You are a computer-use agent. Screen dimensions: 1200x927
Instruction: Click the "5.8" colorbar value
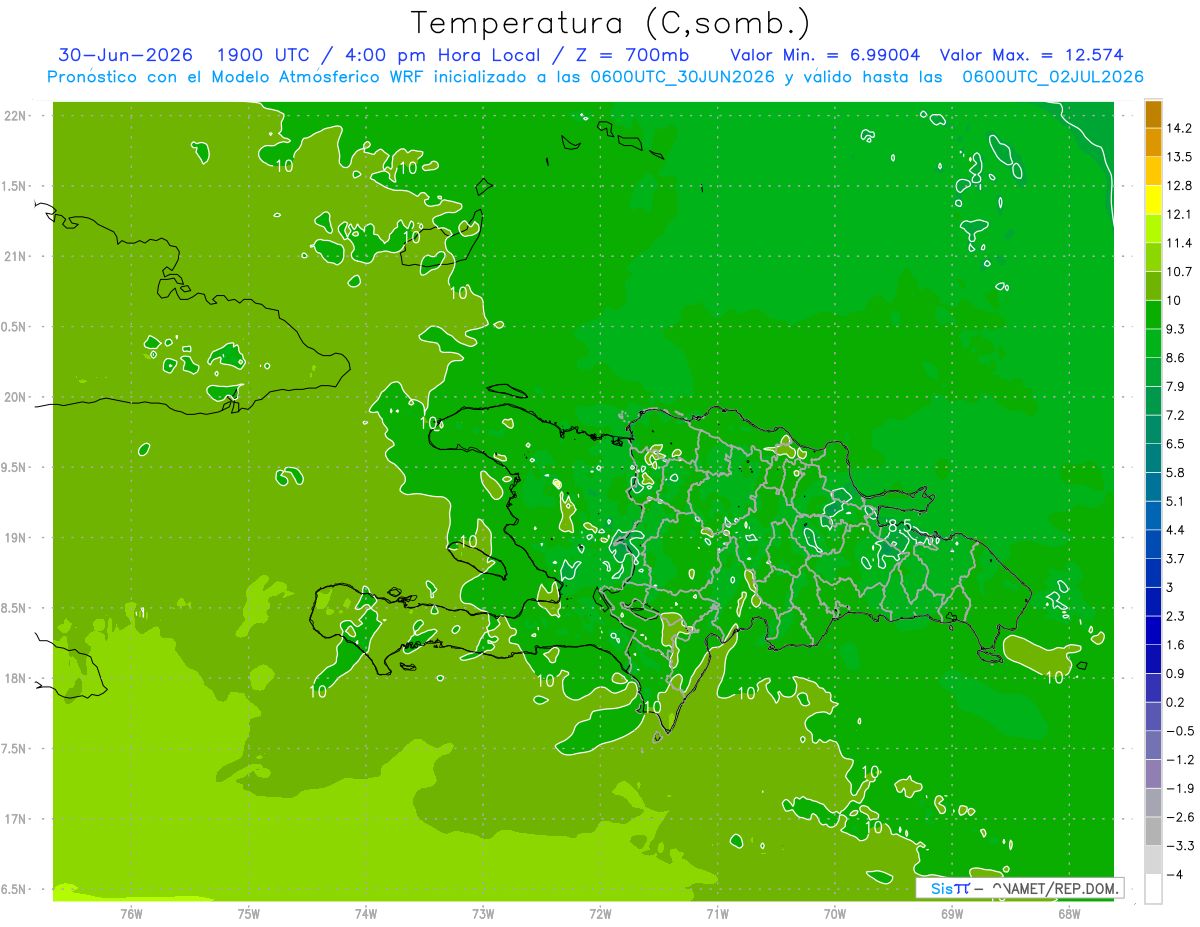[1177, 473]
